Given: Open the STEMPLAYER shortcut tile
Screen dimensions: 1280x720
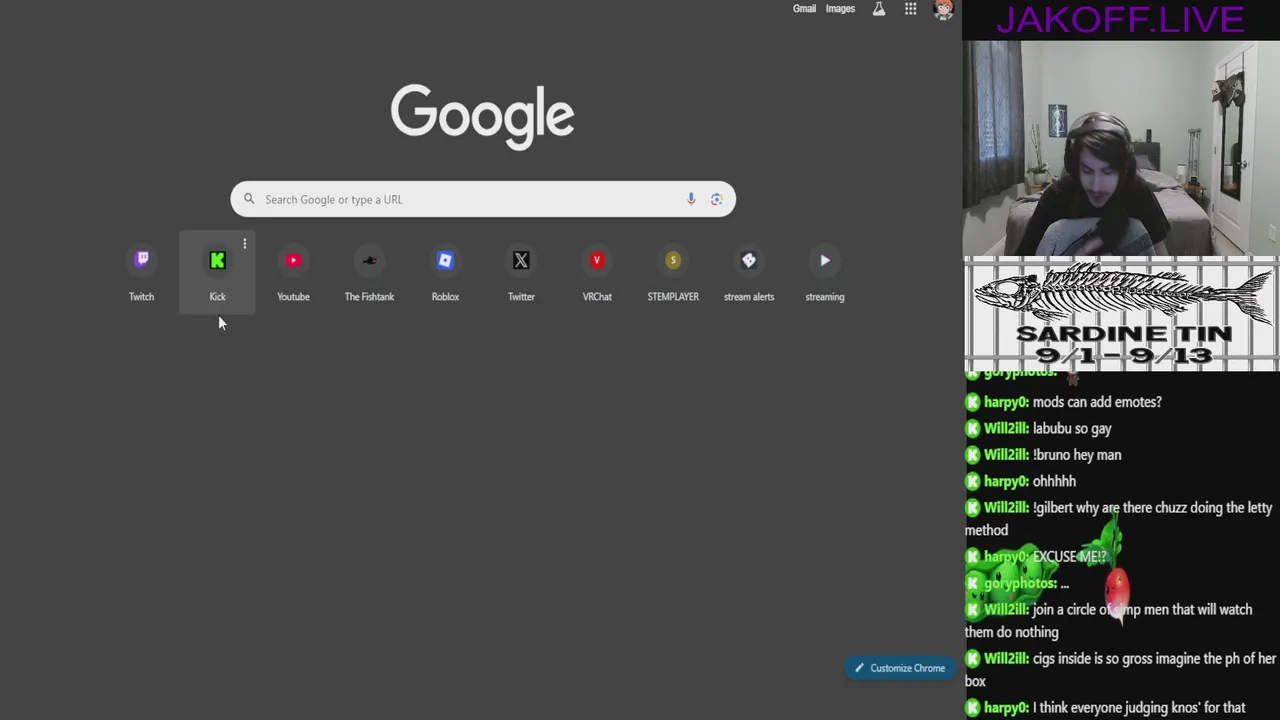Looking at the screenshot, I should [673, 272].
